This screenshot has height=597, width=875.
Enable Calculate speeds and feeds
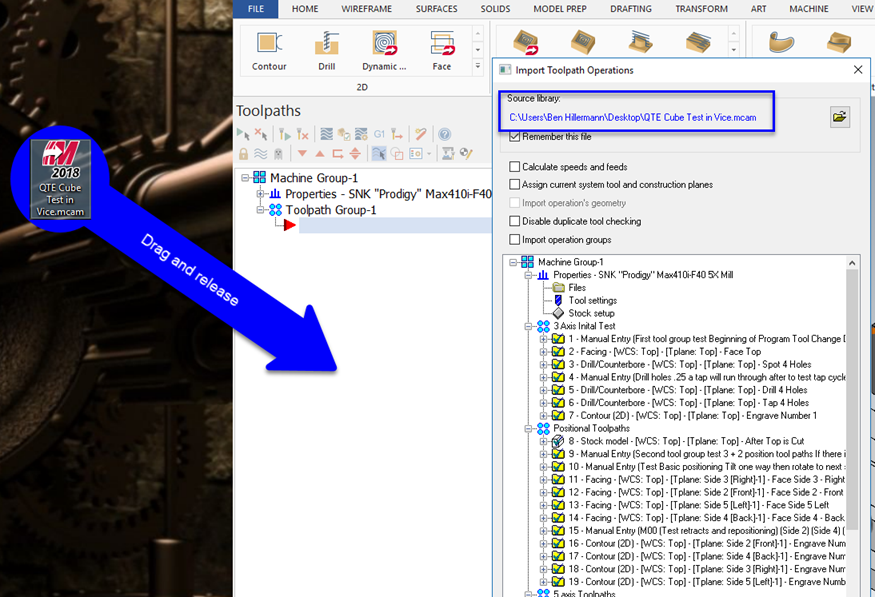(515, 167)
